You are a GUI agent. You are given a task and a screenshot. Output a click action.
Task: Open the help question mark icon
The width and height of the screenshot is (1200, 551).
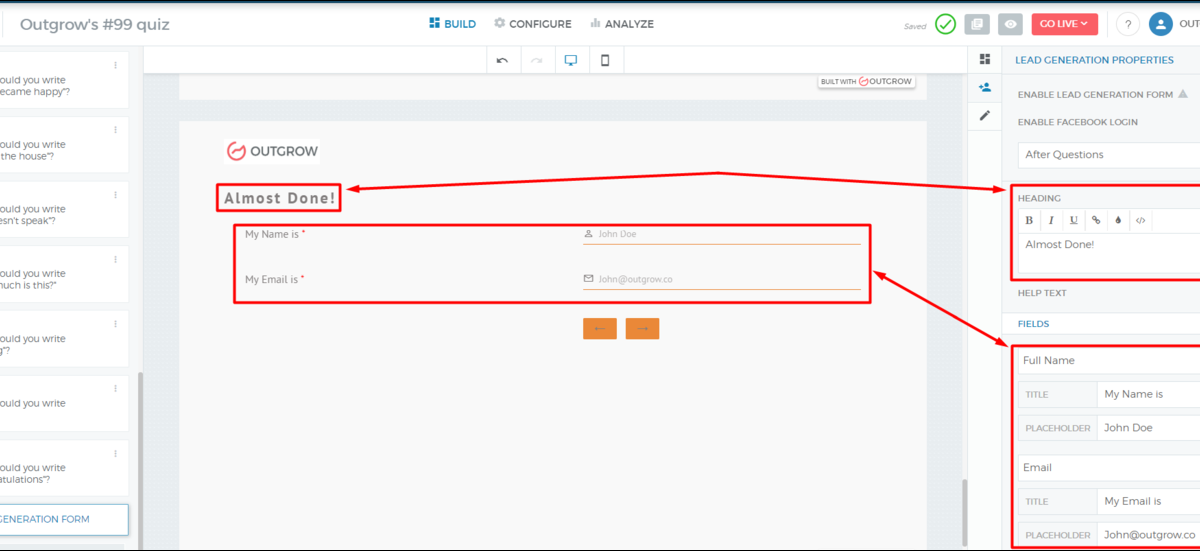click(x=1127, y=25)
